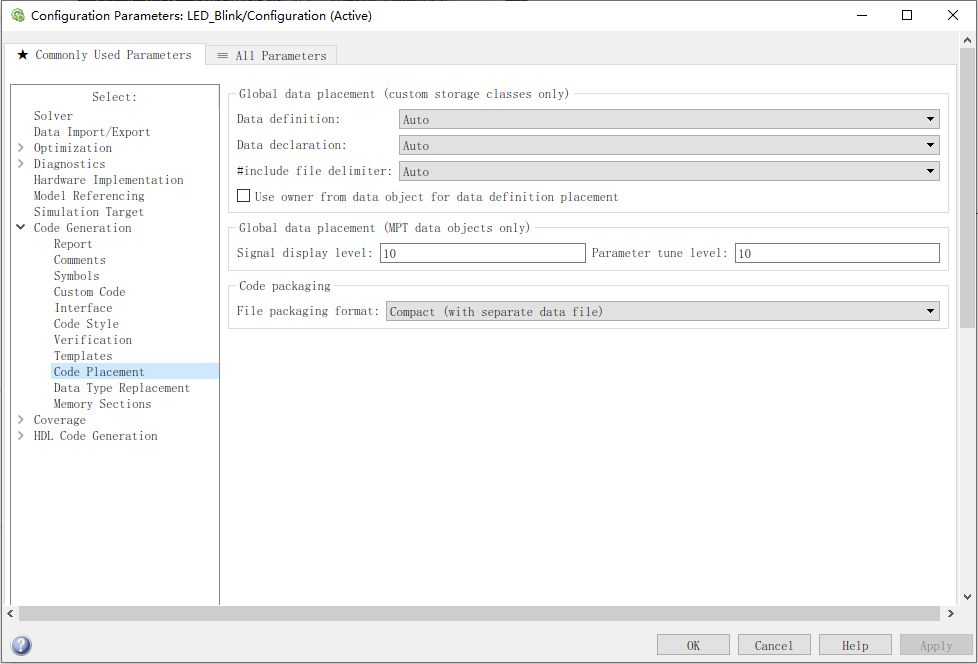Select Simulation Target in the tree

[89, 212]
